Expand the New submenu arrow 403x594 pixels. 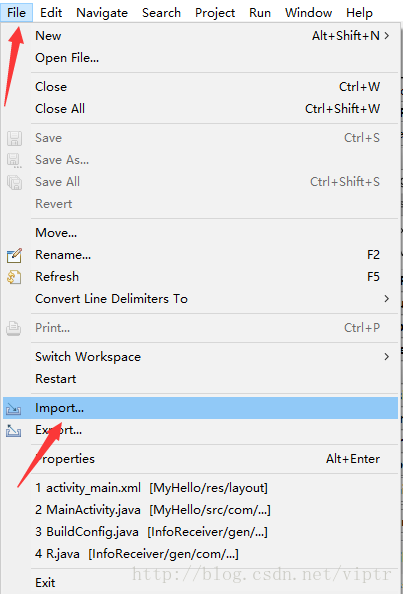(387, 36)
